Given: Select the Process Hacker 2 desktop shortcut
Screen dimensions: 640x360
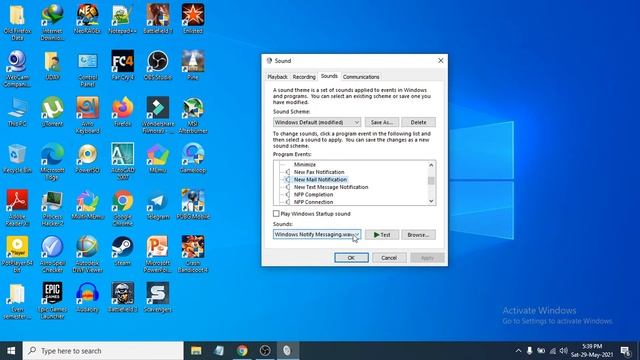Looking at the screenshot, I should tap(52, 208).
